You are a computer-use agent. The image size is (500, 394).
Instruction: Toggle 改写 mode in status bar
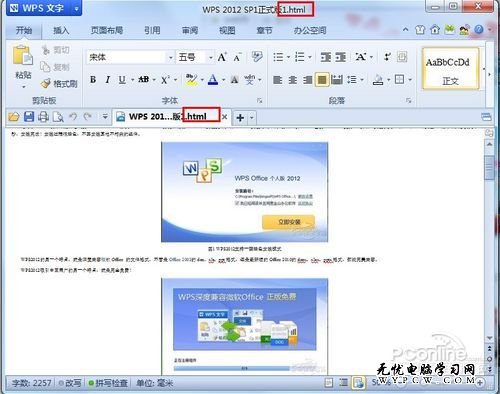point(70,383)
